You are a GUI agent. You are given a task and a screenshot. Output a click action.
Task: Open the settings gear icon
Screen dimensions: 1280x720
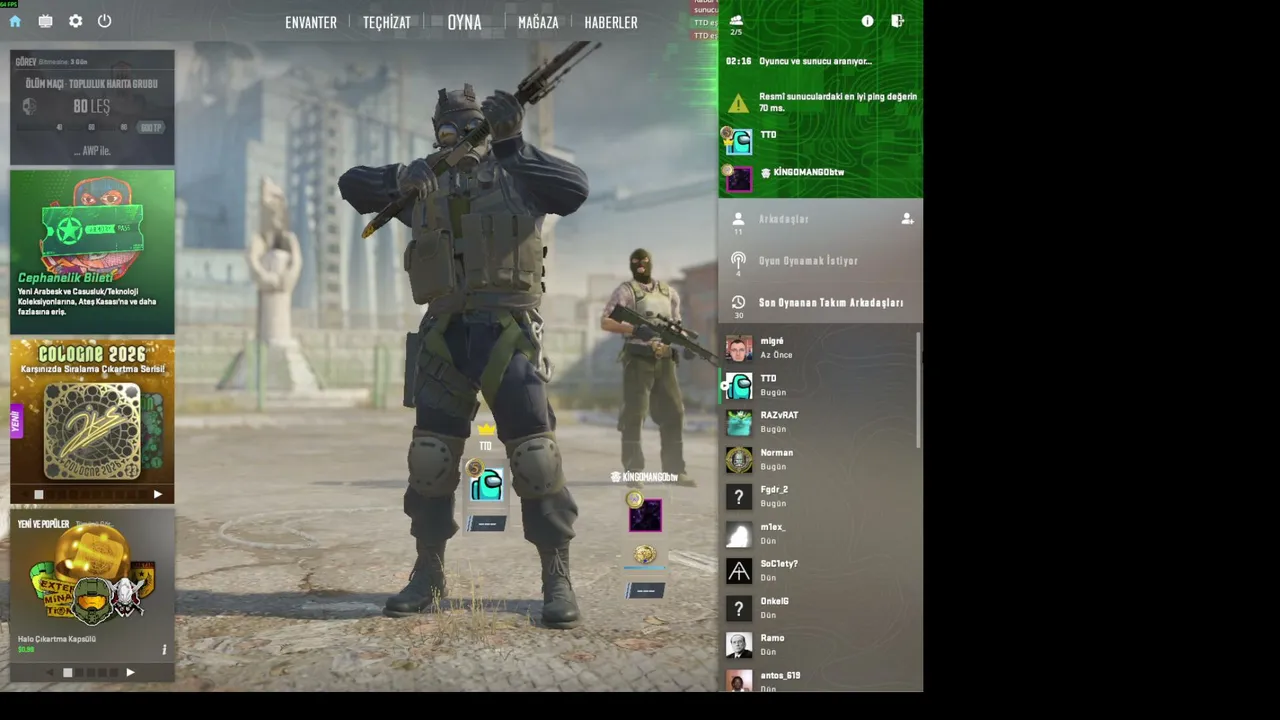click(75, 21)
